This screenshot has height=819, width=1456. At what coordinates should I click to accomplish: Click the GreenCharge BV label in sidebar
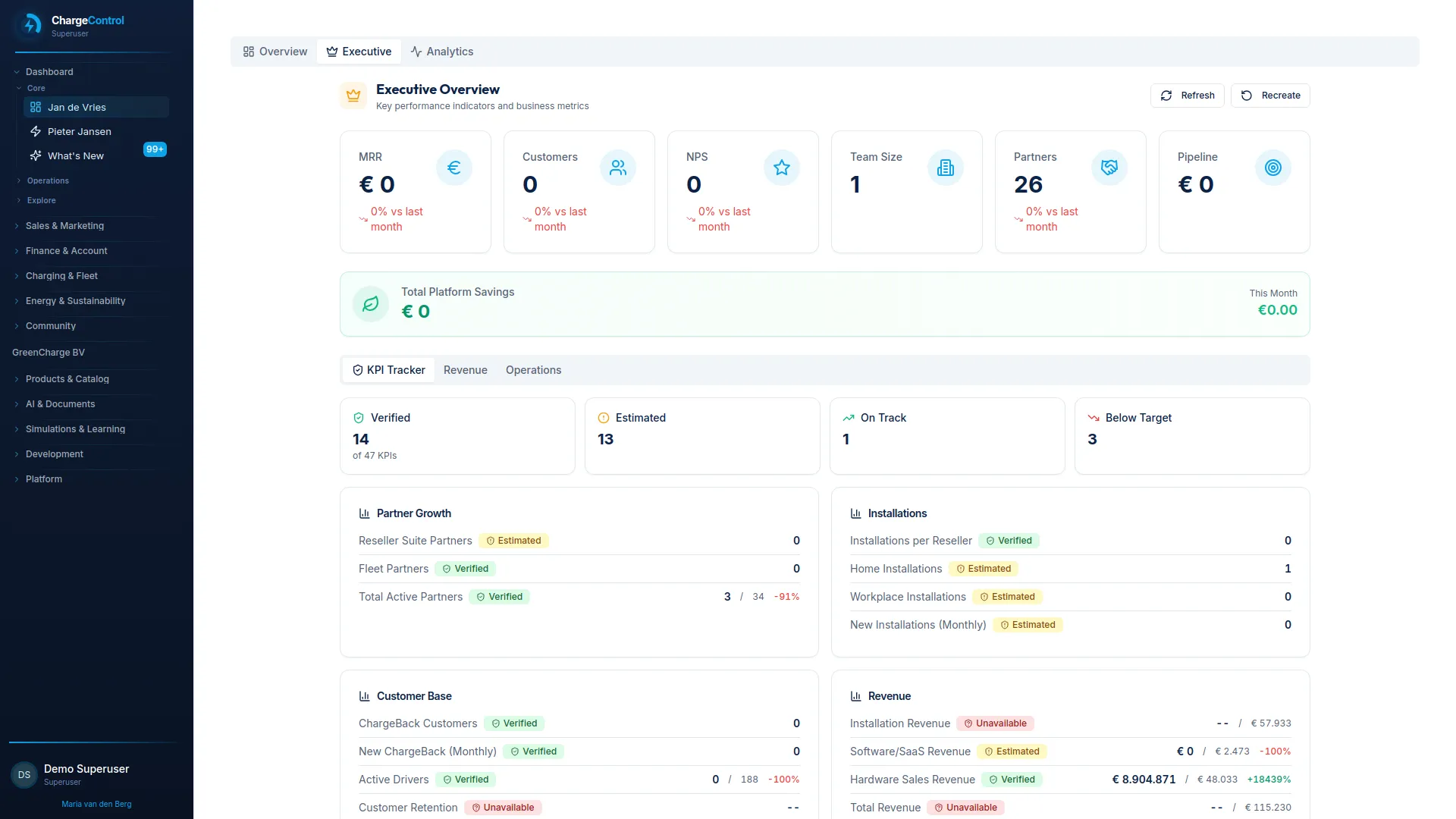[x=49, y=353]
